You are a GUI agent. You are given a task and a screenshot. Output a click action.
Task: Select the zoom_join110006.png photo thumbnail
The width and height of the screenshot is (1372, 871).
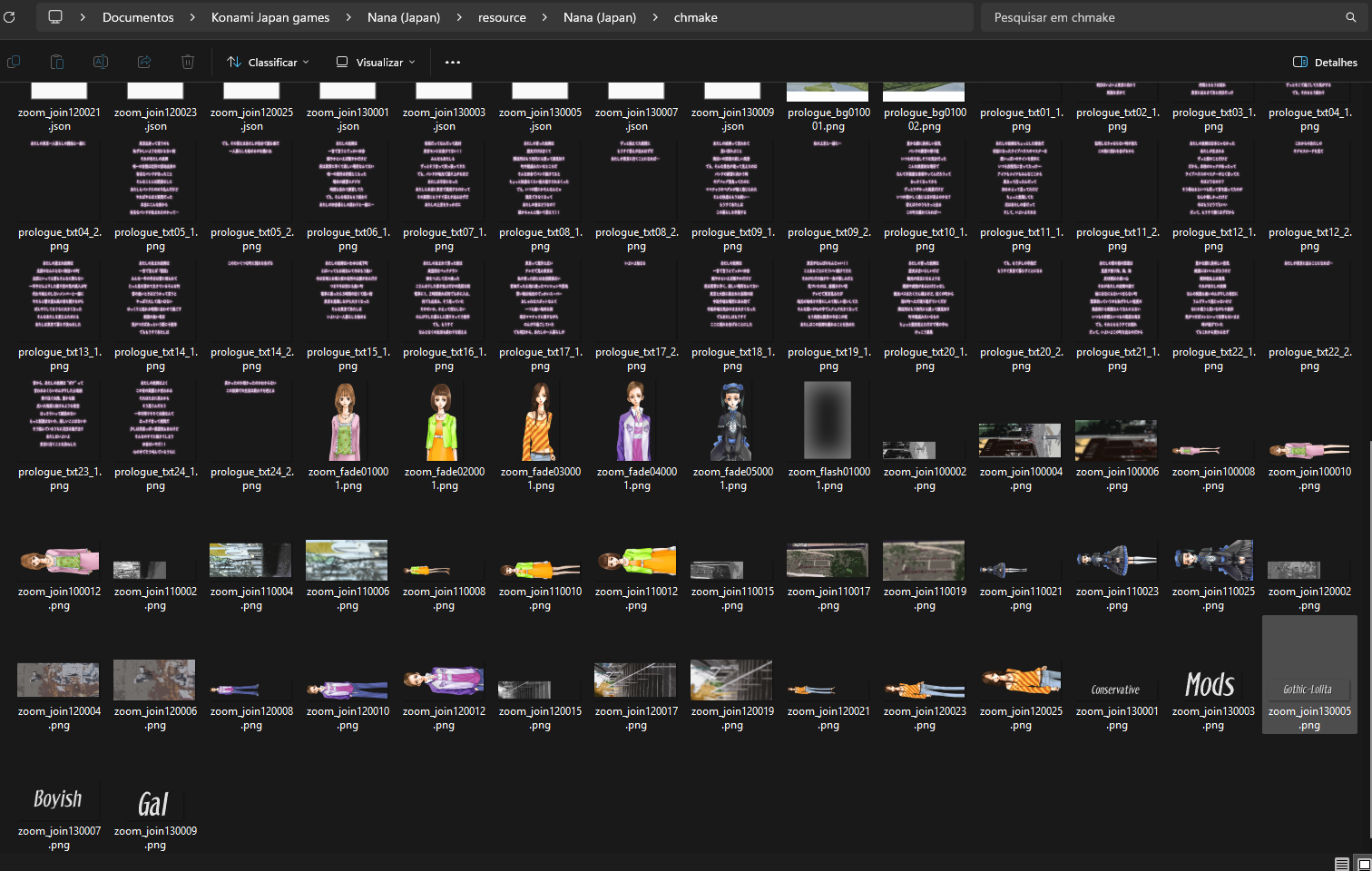coord(347,560)
